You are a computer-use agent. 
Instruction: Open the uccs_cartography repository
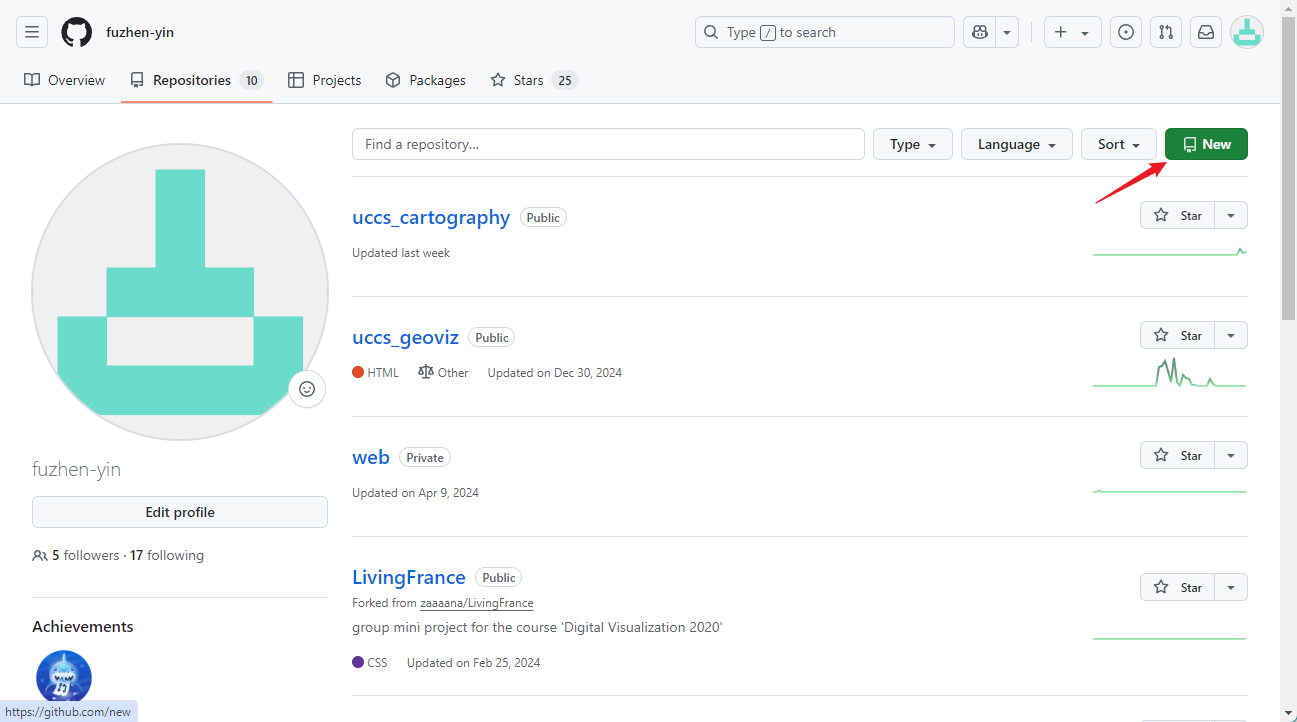pyautogui.click(x=431, y=217)
